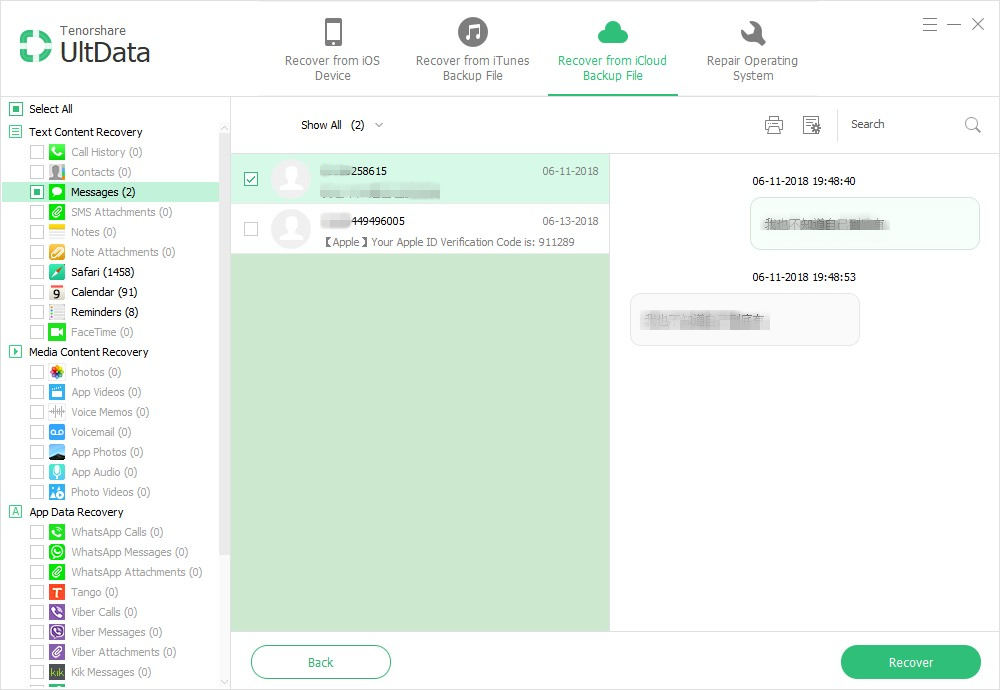Click the Notes icon
This screenshot has width=1000, height=690.
(x=57, y=232)
